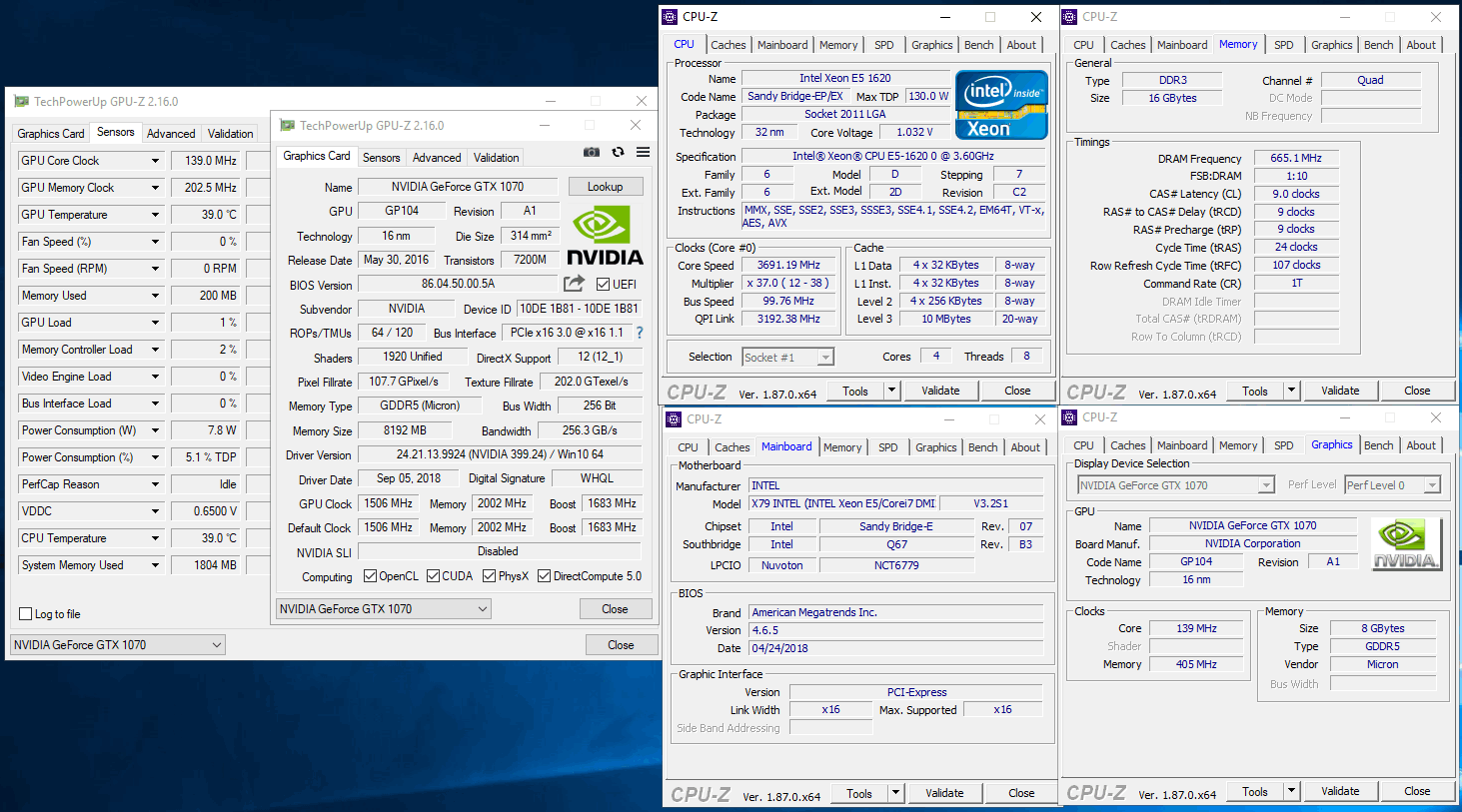Click Close button in GPU-Z Graphics Card window

[615, 609]
